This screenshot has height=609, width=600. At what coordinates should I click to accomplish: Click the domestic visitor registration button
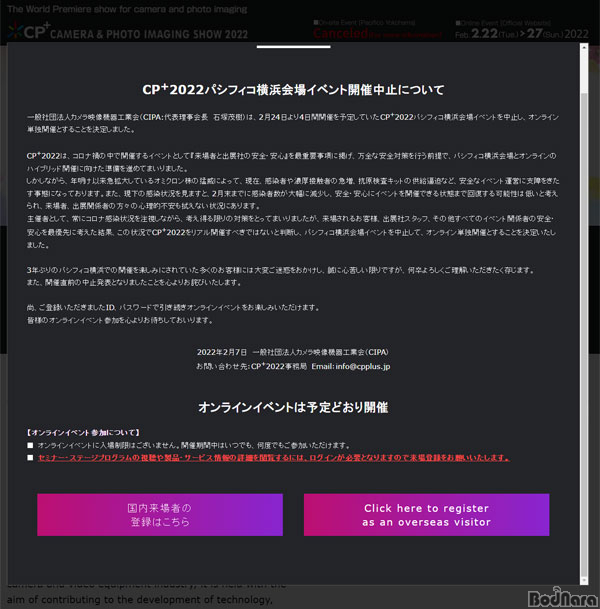click(x=160, y=515)
